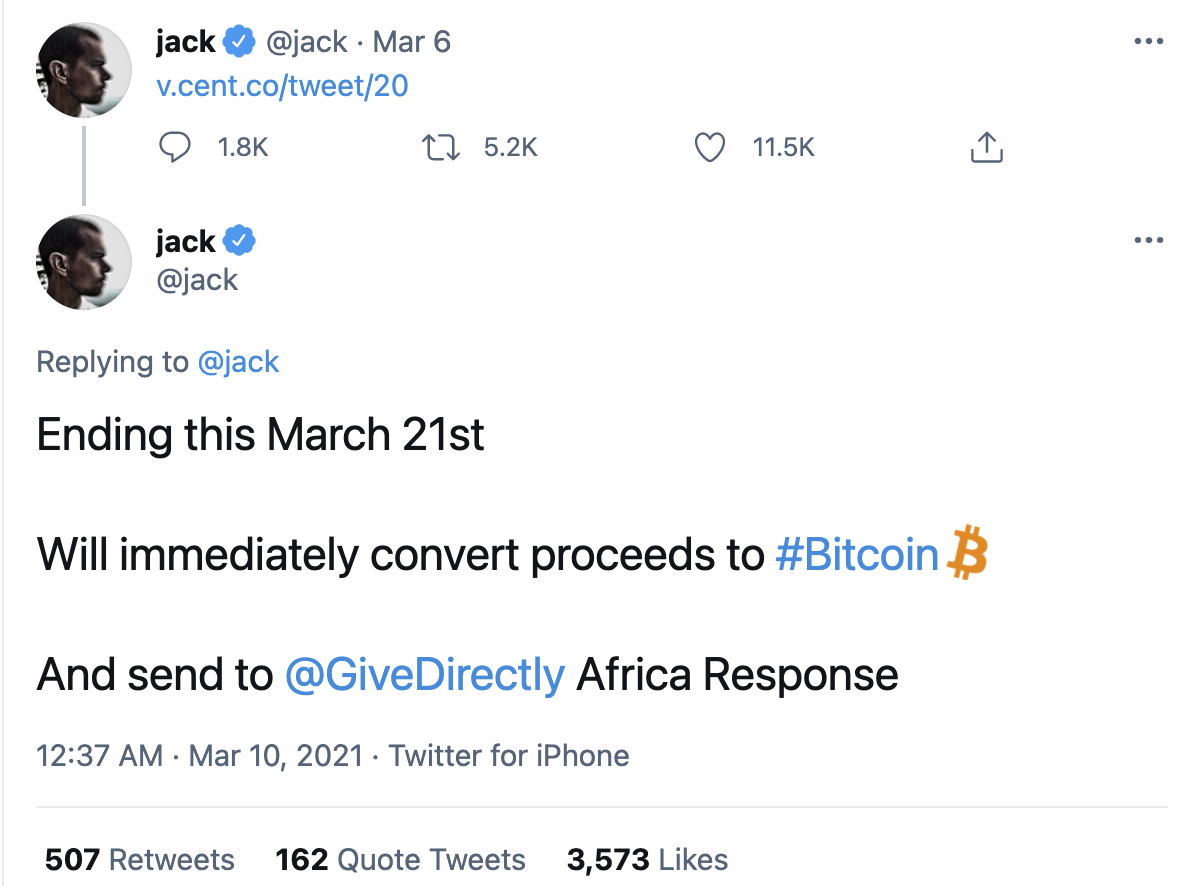
Task: Click the #Bitcoin hashtag
Action: click(857, 555)
